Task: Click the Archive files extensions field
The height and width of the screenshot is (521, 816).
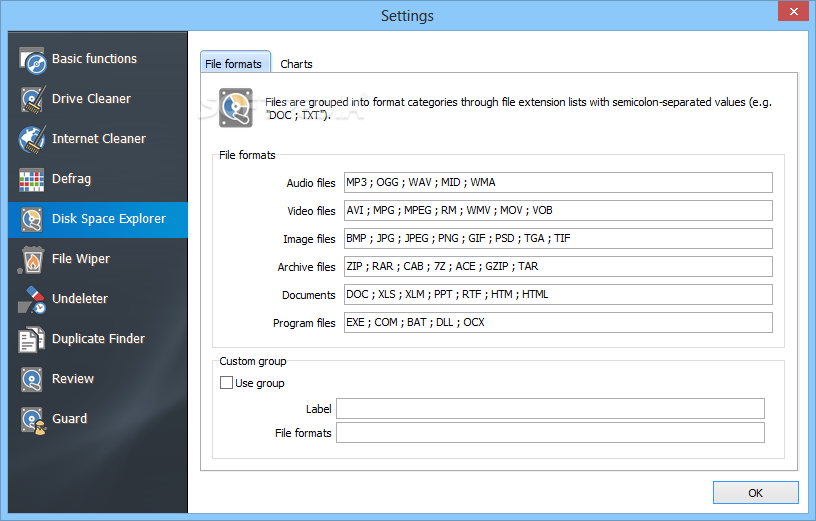Action: (x=558, y=266)
